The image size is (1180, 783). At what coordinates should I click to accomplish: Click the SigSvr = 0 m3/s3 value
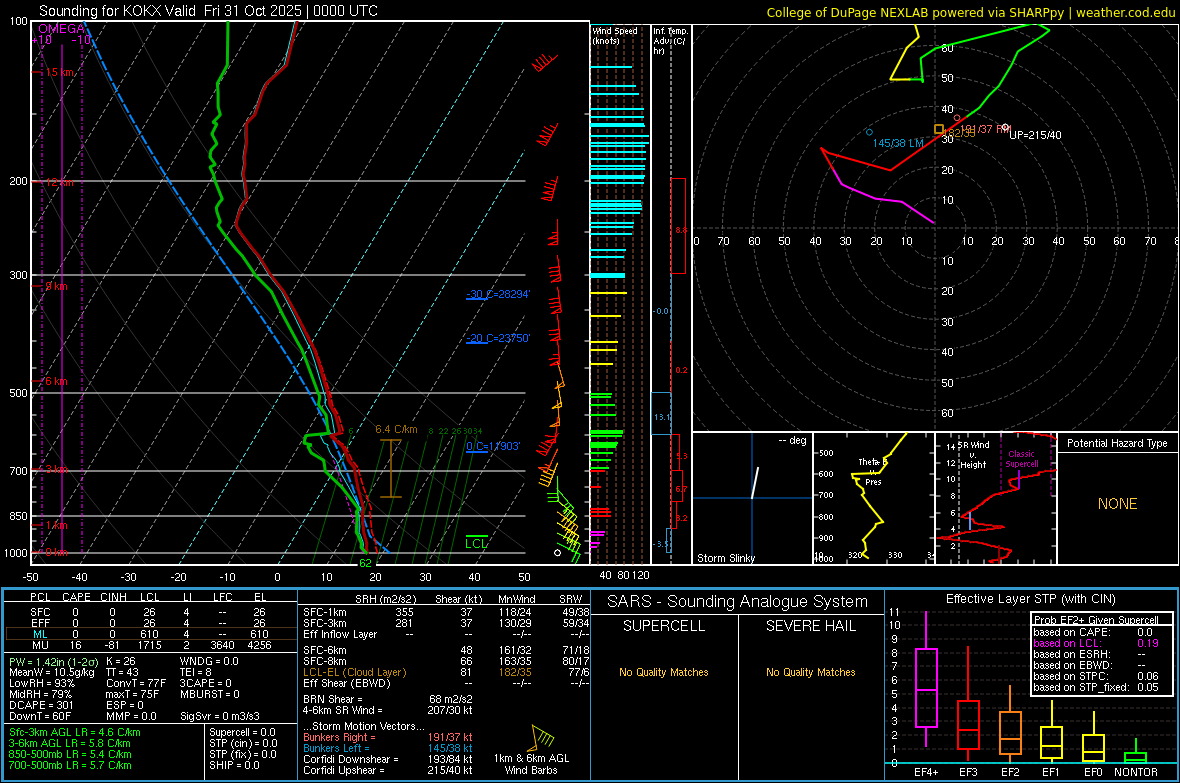[x=220, y=716]
